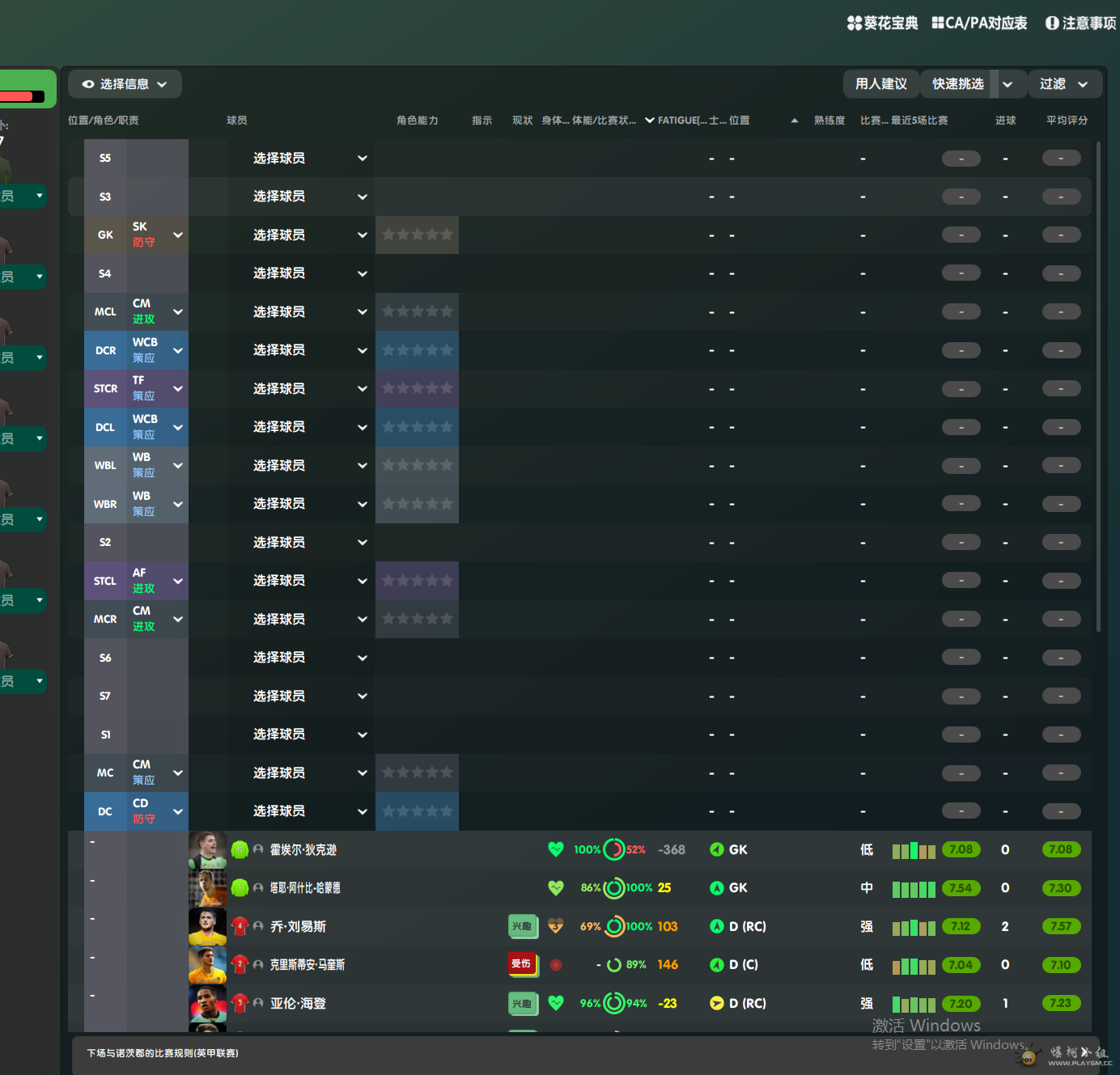The image size is (1120, 1075).
Task: Sort by the 熟练度 column header
Action: (x=829, y=121)
